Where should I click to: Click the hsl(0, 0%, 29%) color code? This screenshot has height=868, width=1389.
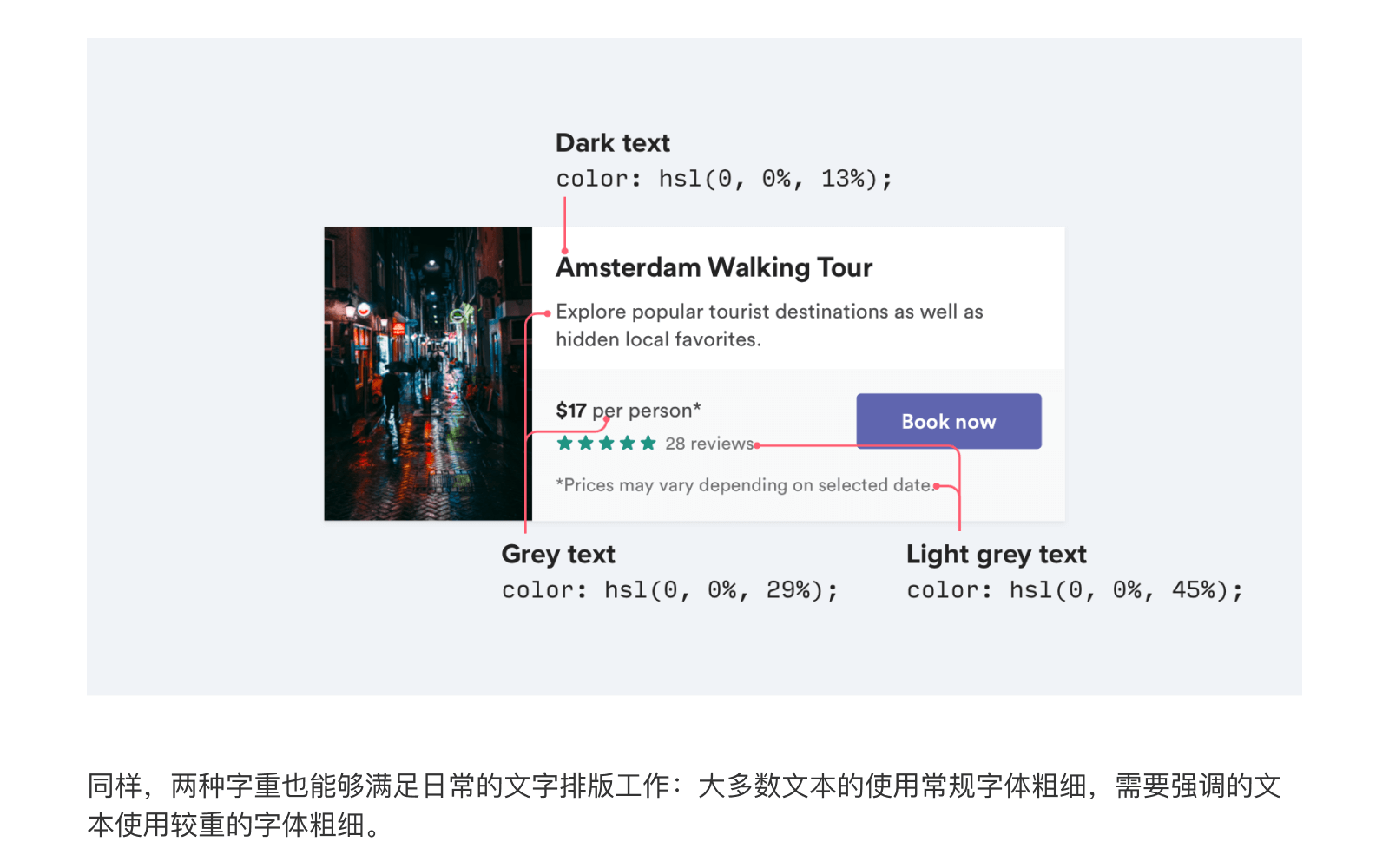[x=669, y=590]
